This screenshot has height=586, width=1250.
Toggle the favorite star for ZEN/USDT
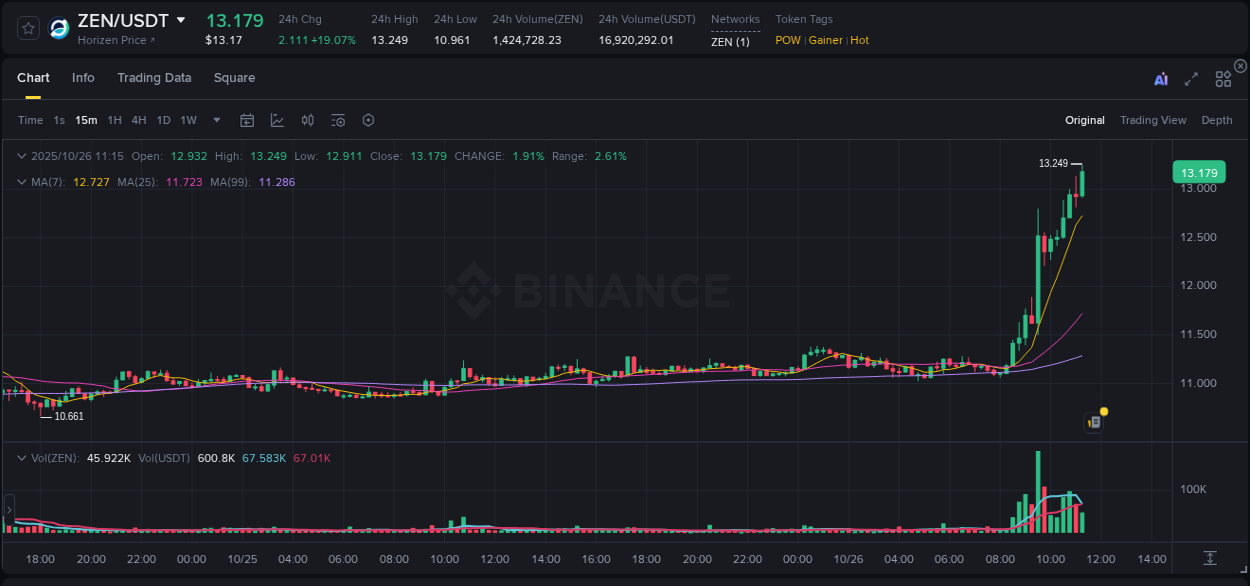click(x=26, y=28)
